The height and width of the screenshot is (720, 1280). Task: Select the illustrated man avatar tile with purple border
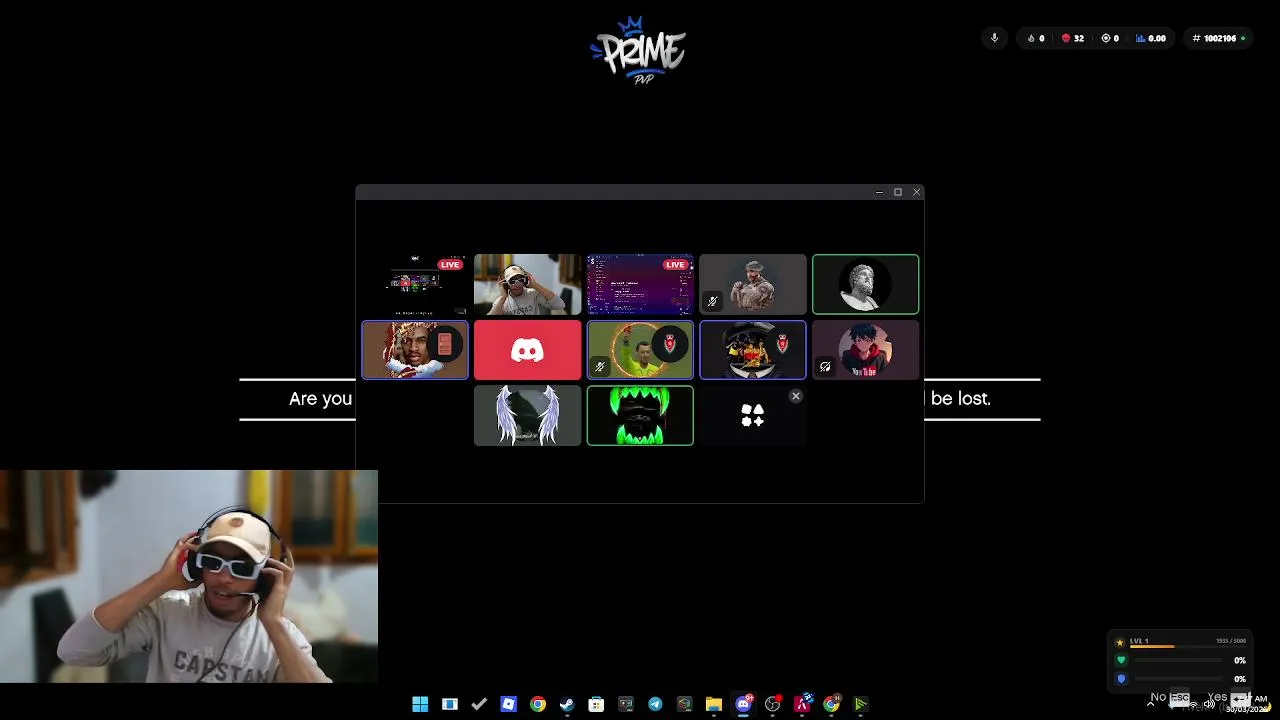click(x=415, y=350)
